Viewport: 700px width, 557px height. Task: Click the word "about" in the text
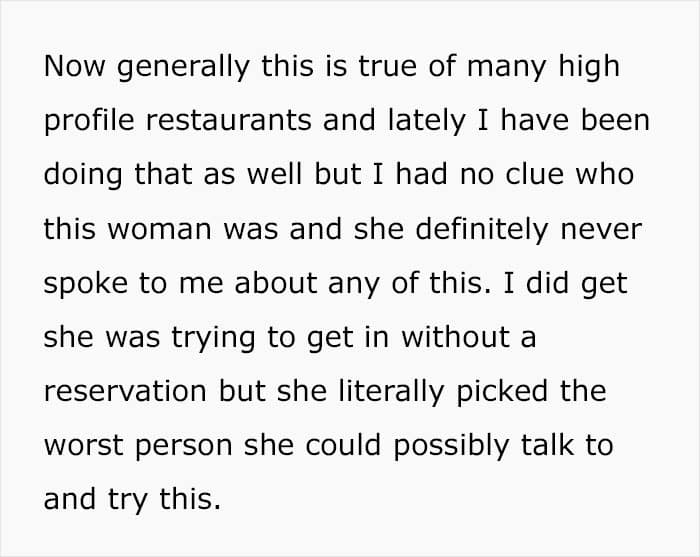point(276,283)
